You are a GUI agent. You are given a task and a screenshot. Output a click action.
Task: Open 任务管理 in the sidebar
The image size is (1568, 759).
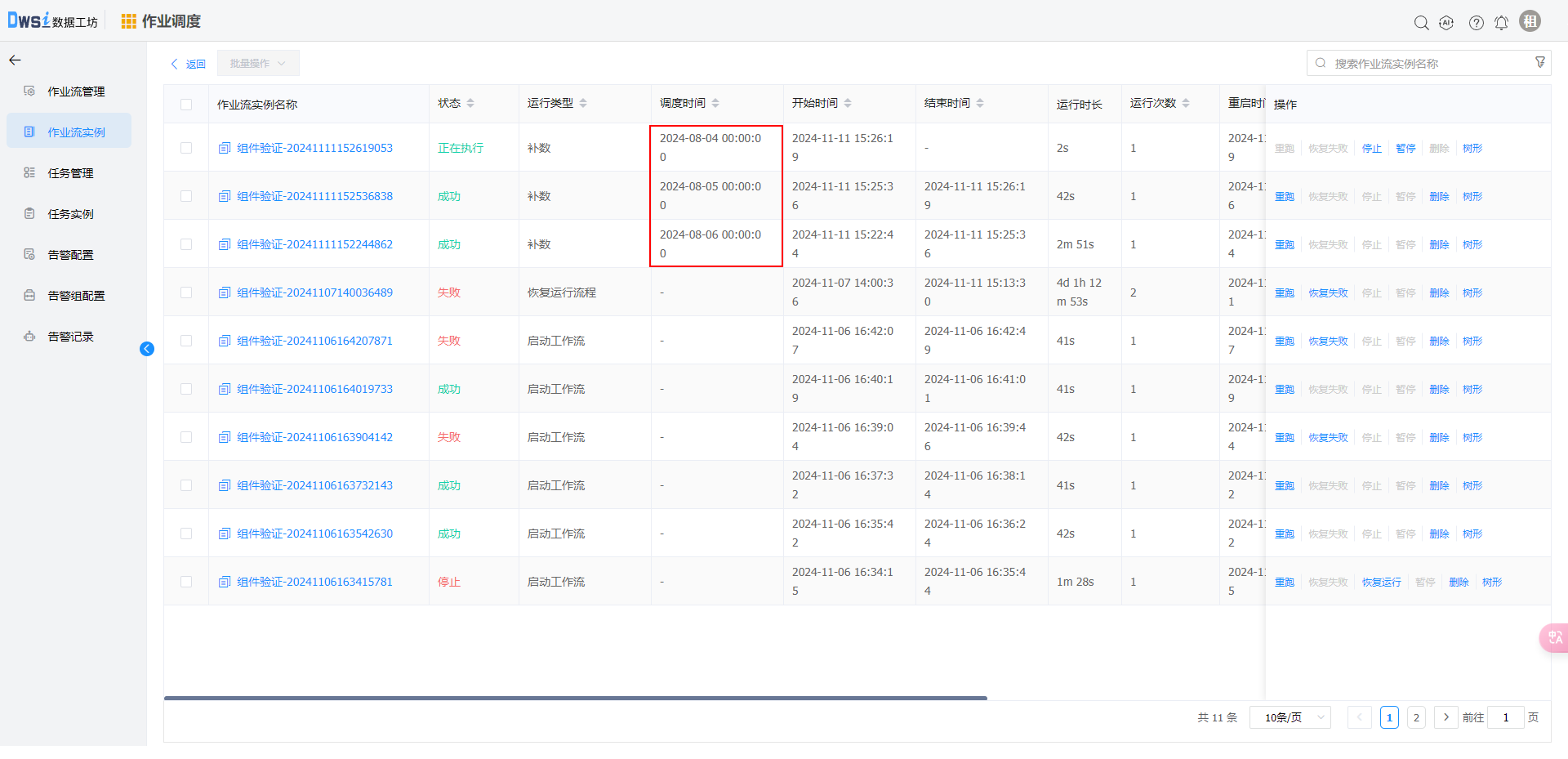pyautogui.click(x=70, y=173)
